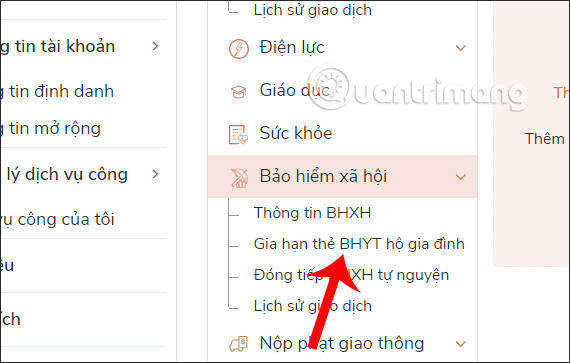Open the Nộp phạt giao thông menu item
The width and height of the screenshot is (570, 363).
point(342,343)
